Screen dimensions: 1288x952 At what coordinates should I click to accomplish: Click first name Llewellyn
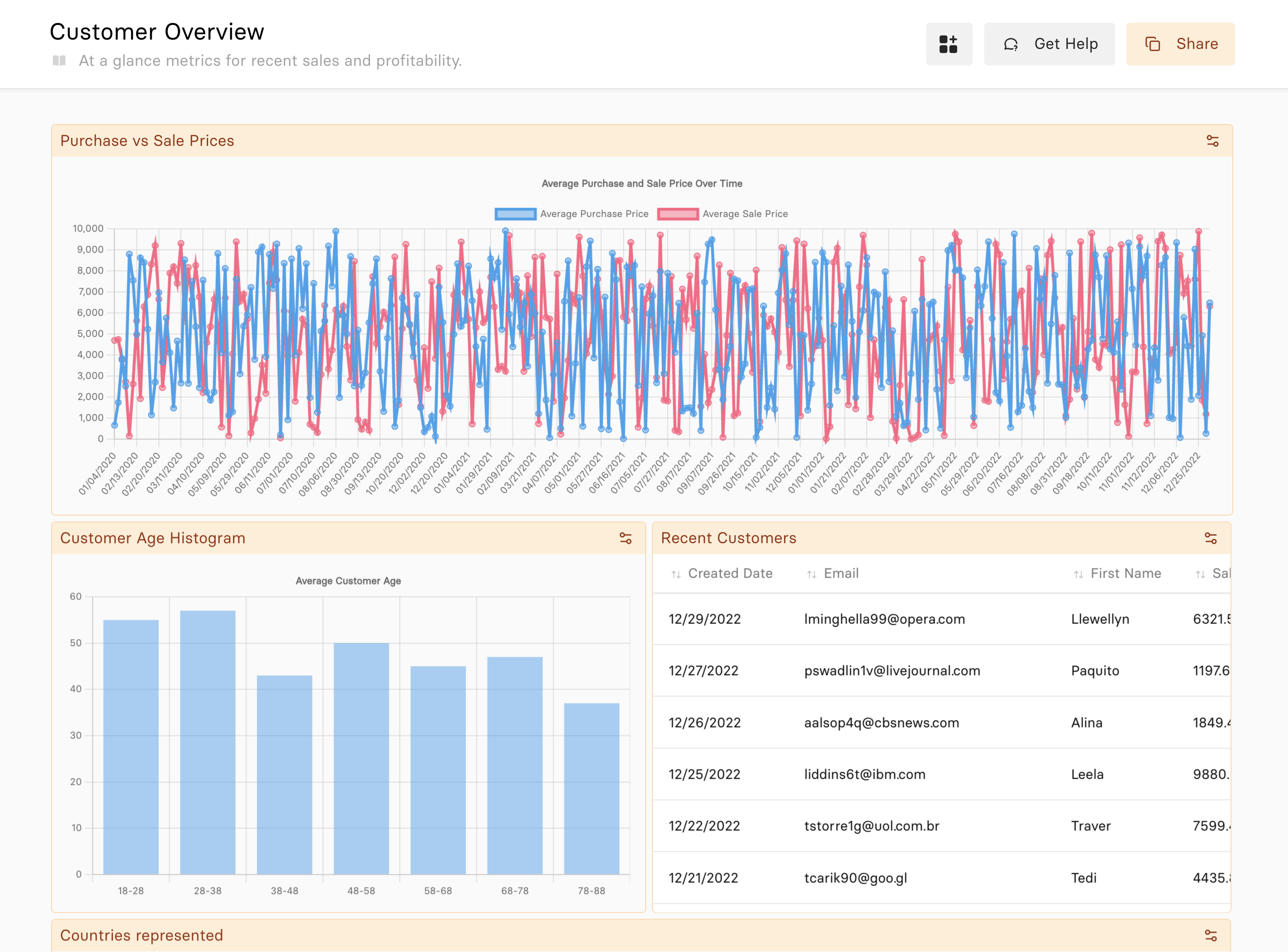click(1100, 620)
